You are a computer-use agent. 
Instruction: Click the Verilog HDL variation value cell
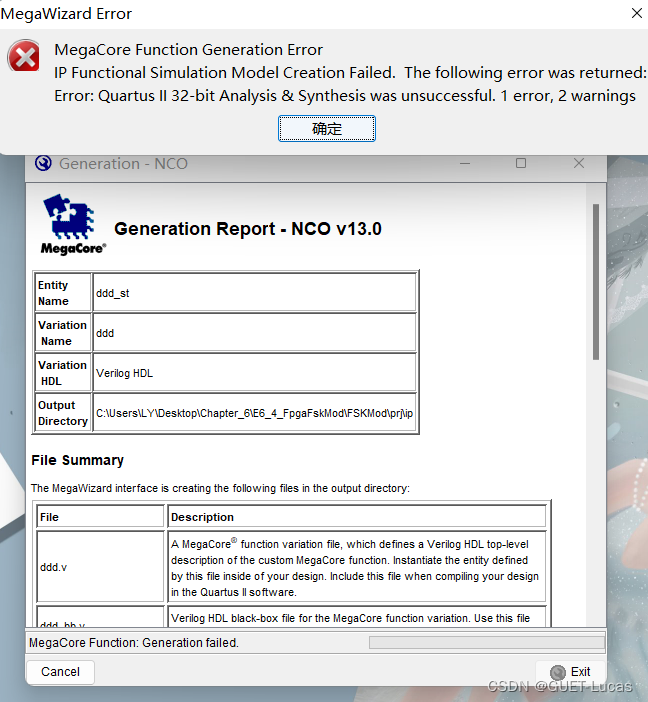coord(255,373)
